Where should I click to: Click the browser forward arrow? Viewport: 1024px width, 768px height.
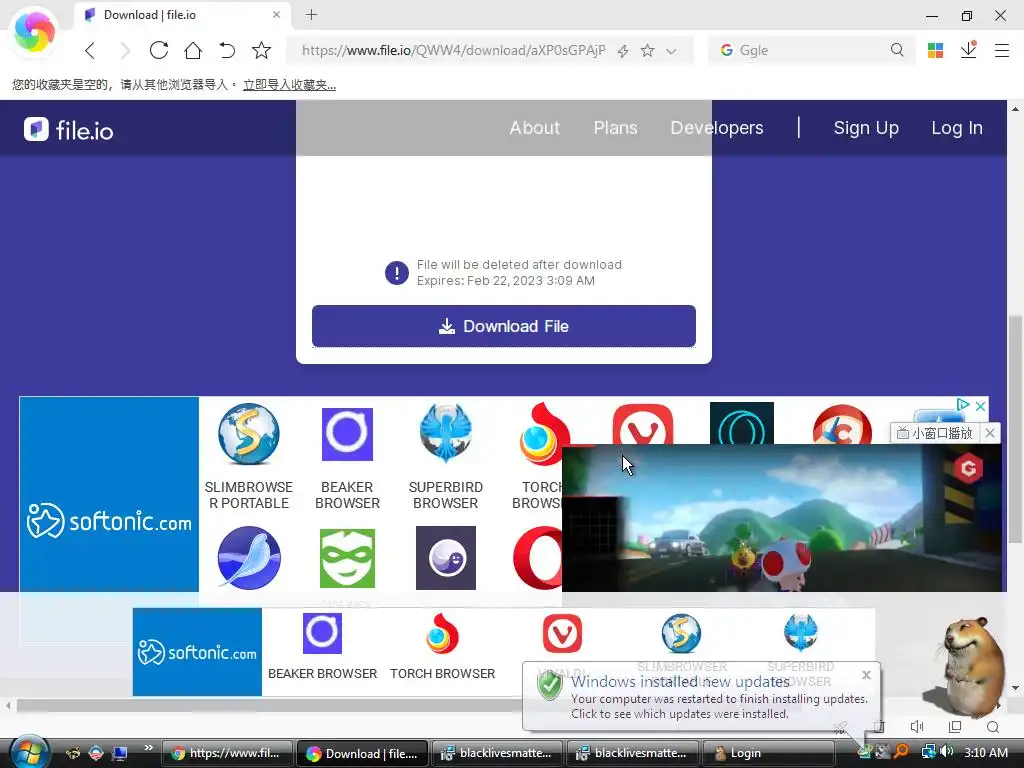124,50
